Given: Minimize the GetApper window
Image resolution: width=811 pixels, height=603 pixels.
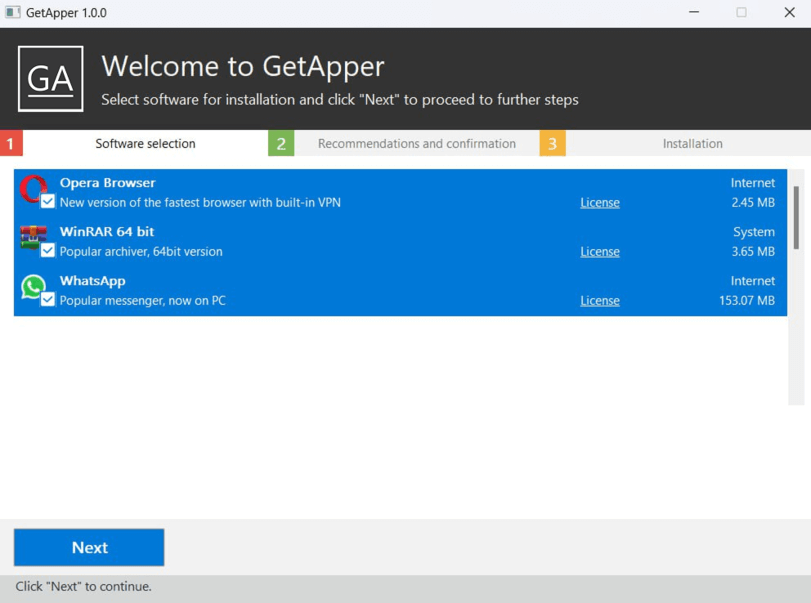Looking at the screenshot, I should [x=694, y=12].
